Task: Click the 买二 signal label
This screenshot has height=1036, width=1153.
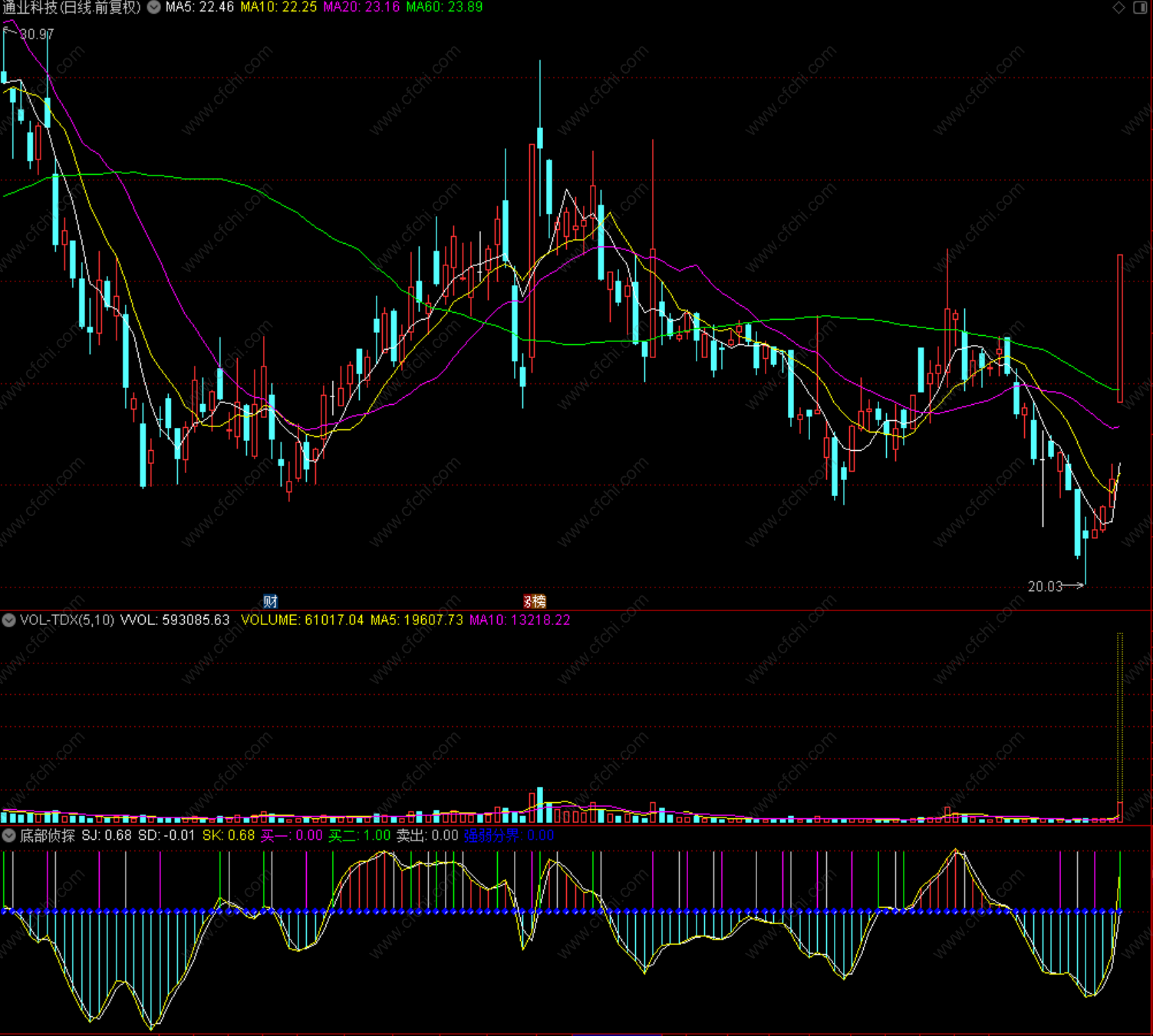Action: [x=359, y=836]
